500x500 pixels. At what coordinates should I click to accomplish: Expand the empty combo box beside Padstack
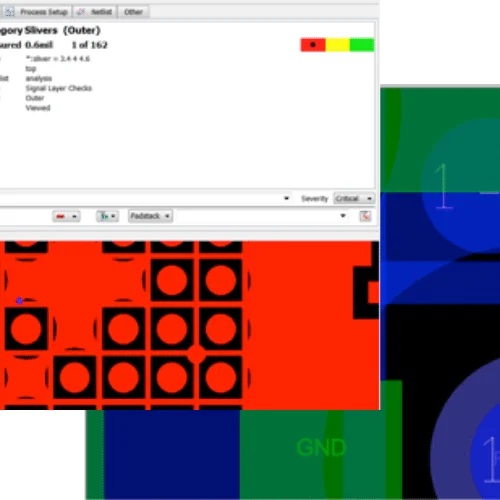pyautogui.click(x=262, y=216)
